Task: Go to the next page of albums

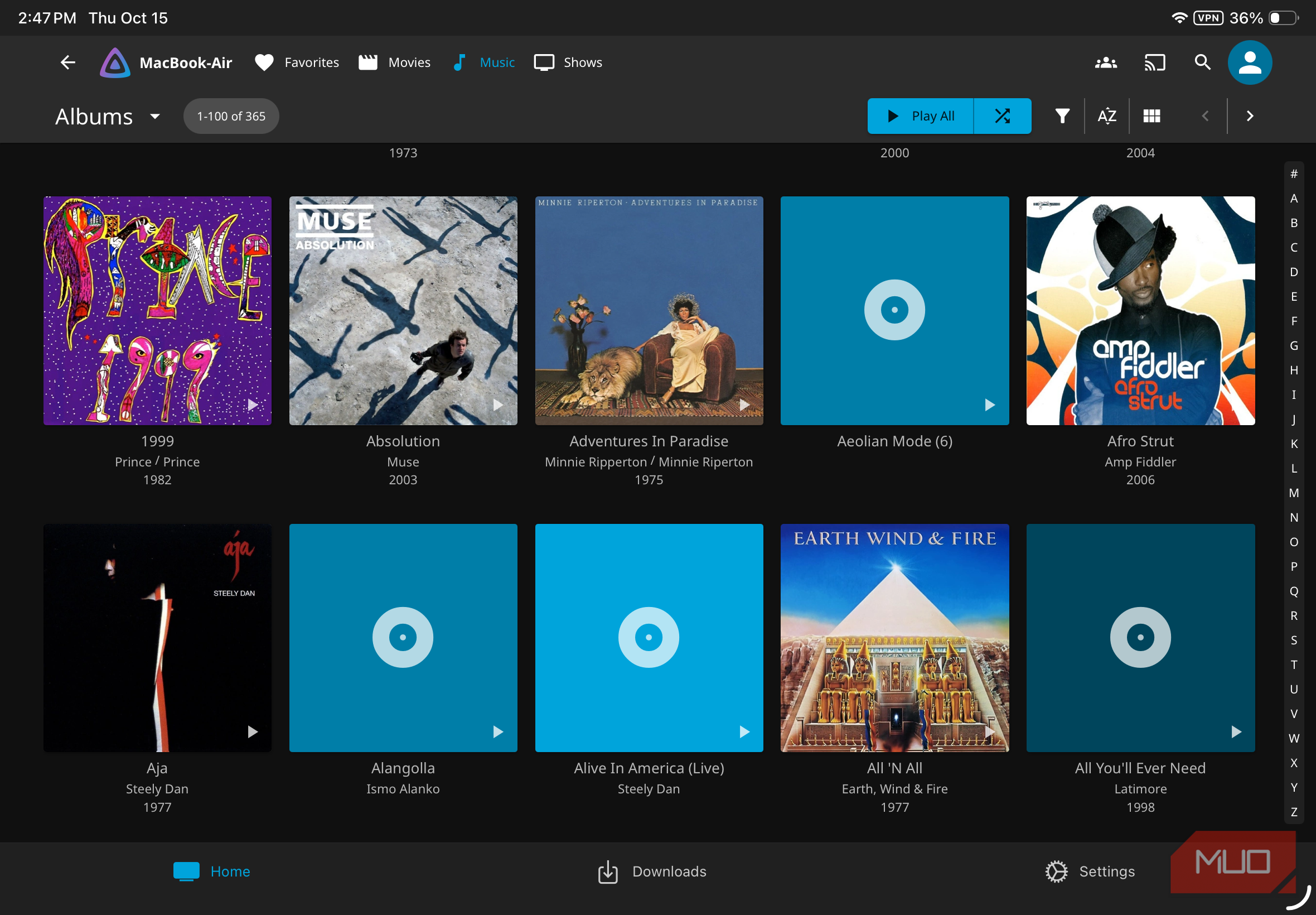Action: click(1250, 117)
